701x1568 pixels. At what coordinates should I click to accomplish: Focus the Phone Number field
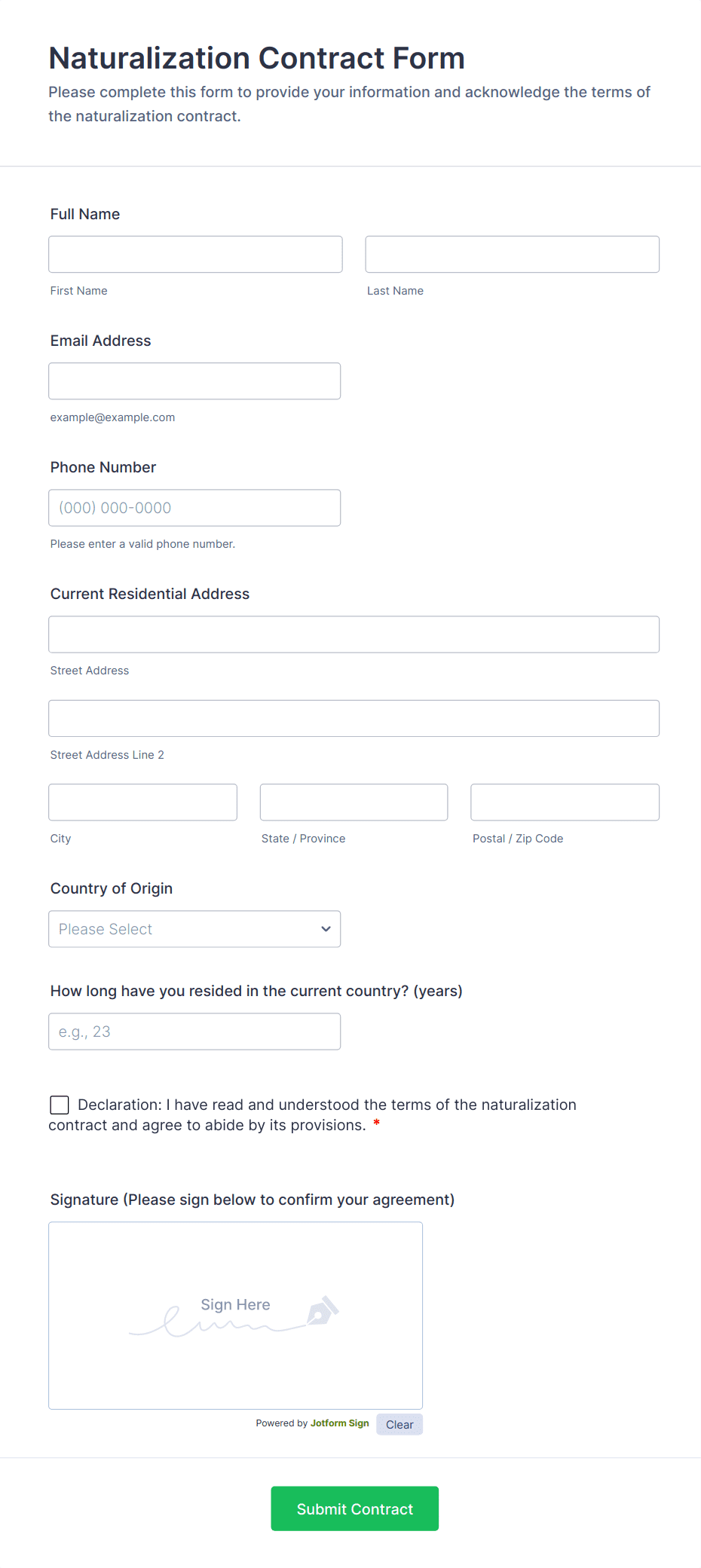(x=194, y=507)
